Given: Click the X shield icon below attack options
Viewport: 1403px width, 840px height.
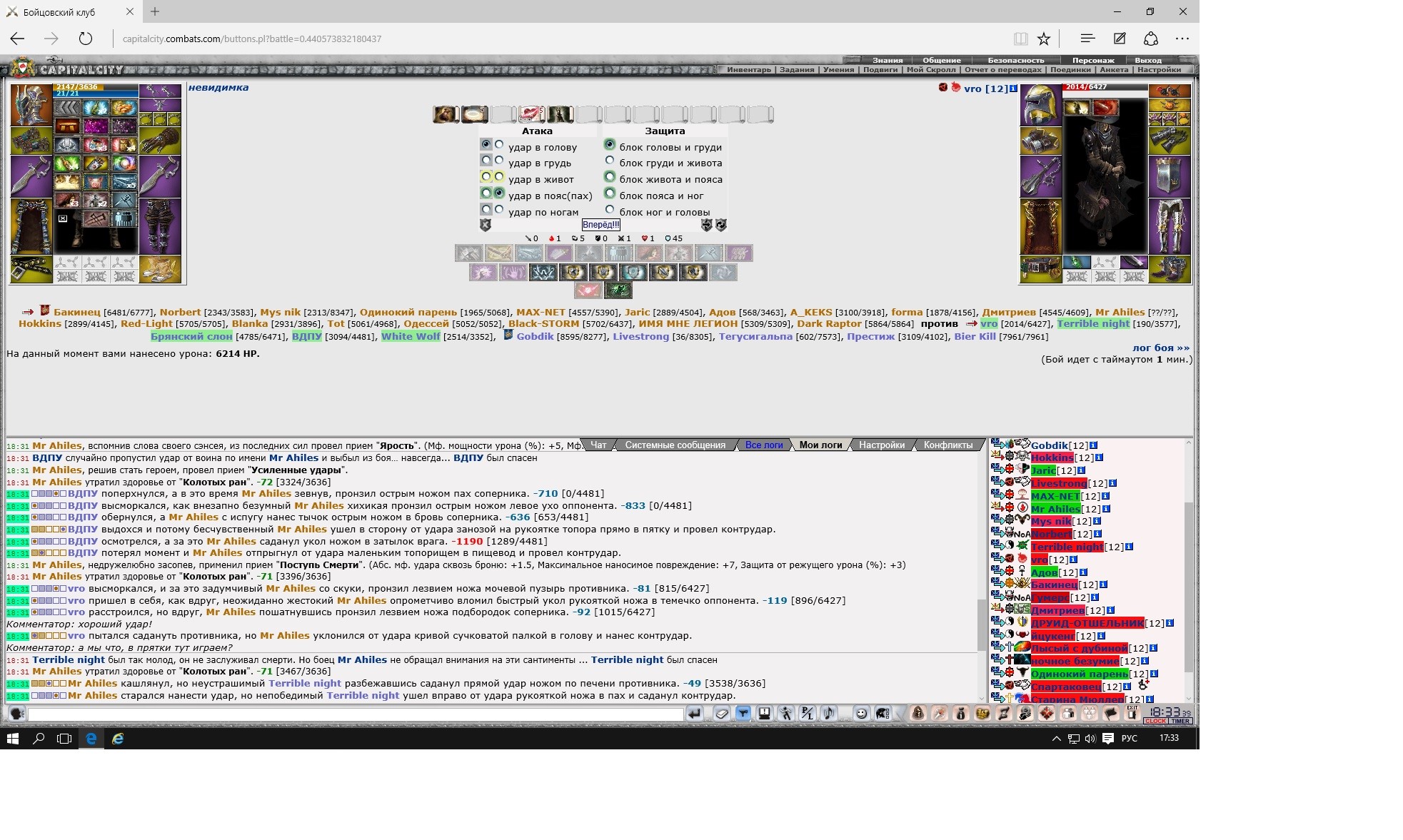Looking at the screenshot, I should [x=486, y=225].
